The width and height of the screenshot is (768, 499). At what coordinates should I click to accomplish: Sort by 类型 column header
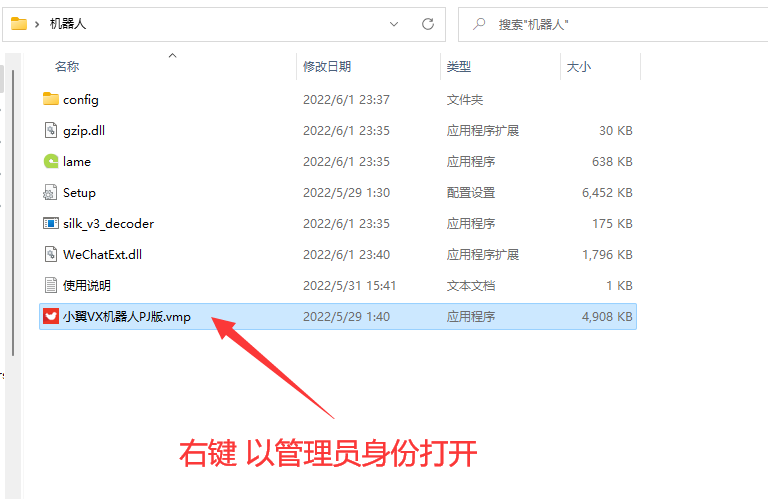(459, 66)
